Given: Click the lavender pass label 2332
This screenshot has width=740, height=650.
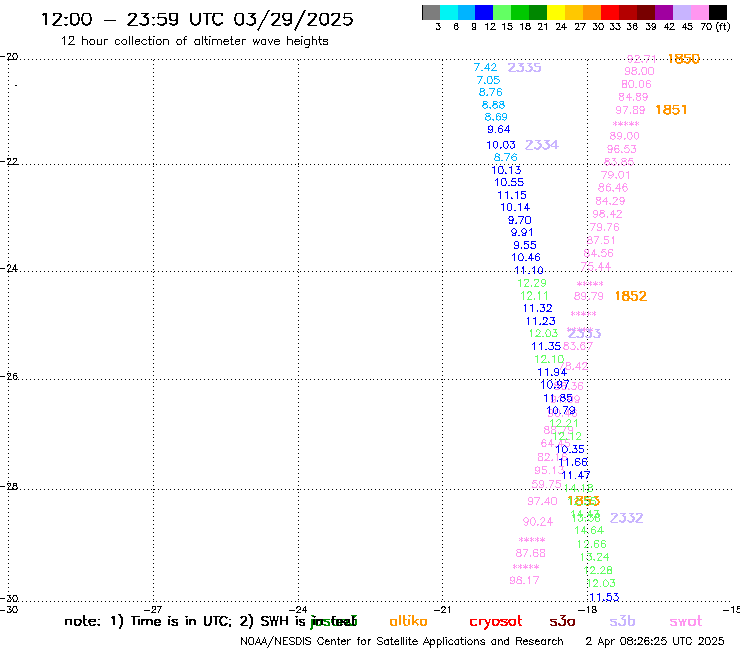Looking at the screenshot, I should 626,518.
